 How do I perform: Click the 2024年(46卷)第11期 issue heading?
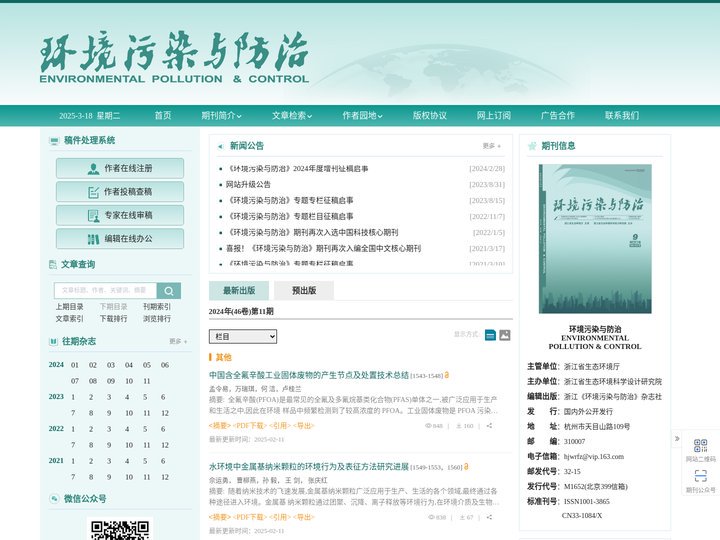click(241, 311)
